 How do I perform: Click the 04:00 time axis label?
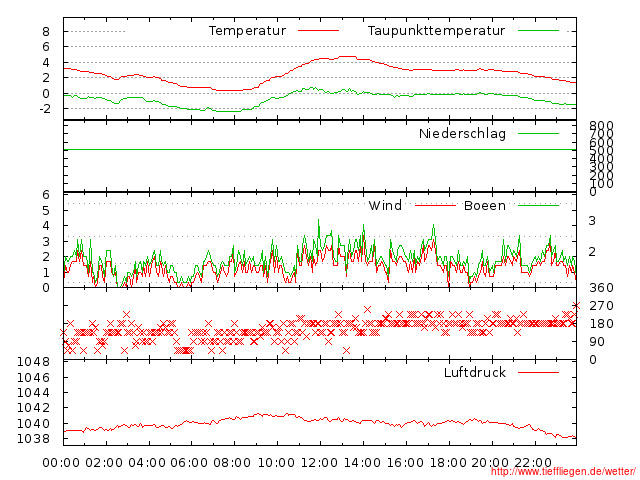click(147, 463)
